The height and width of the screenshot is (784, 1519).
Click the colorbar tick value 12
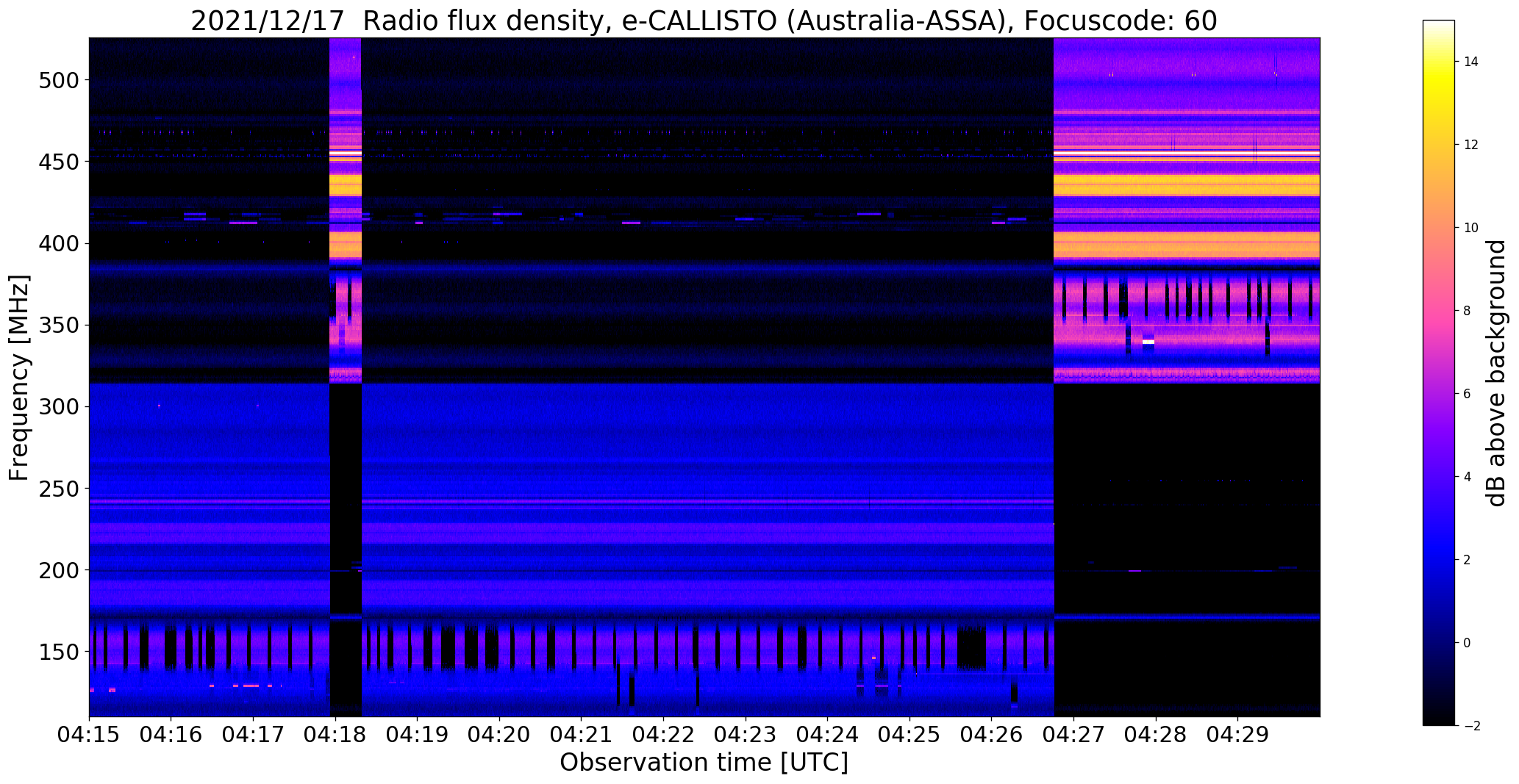pyautogui.click(x=1471, y=145)
